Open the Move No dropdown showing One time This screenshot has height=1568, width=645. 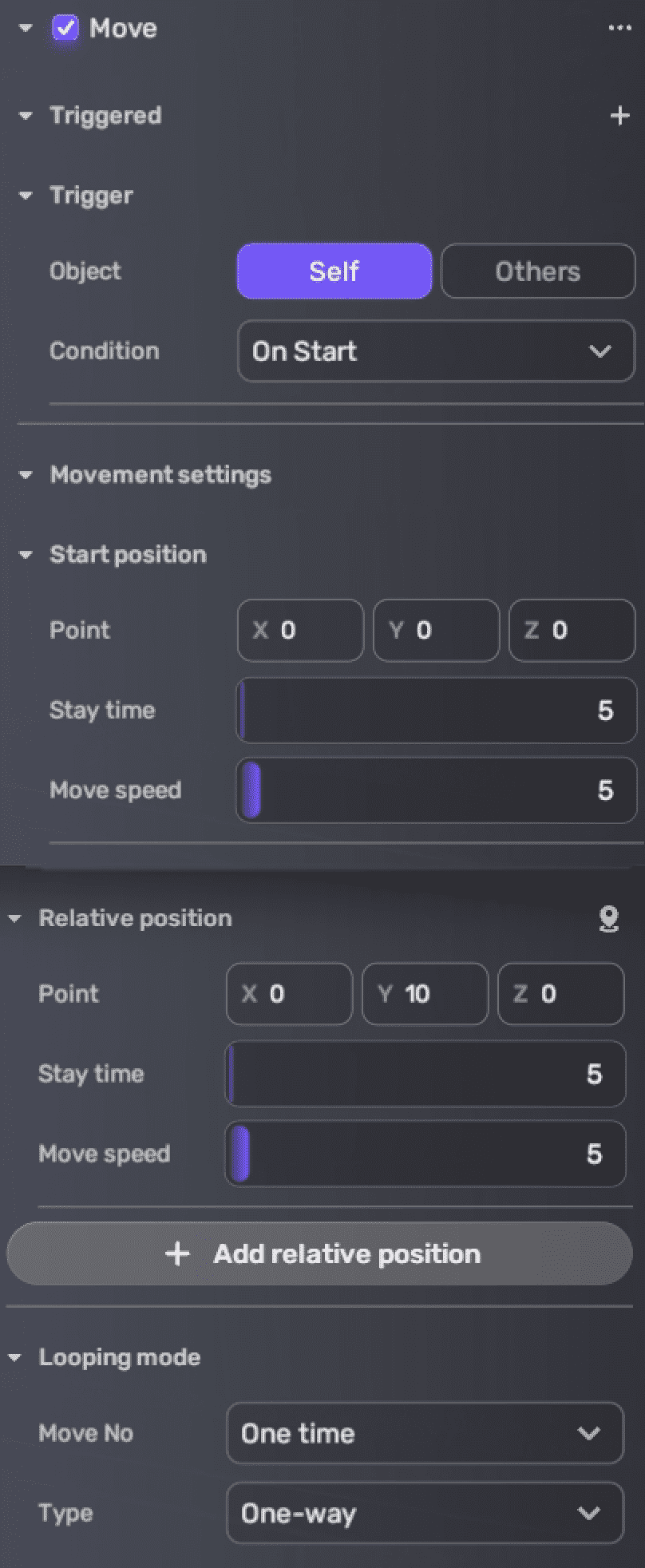424,1433
